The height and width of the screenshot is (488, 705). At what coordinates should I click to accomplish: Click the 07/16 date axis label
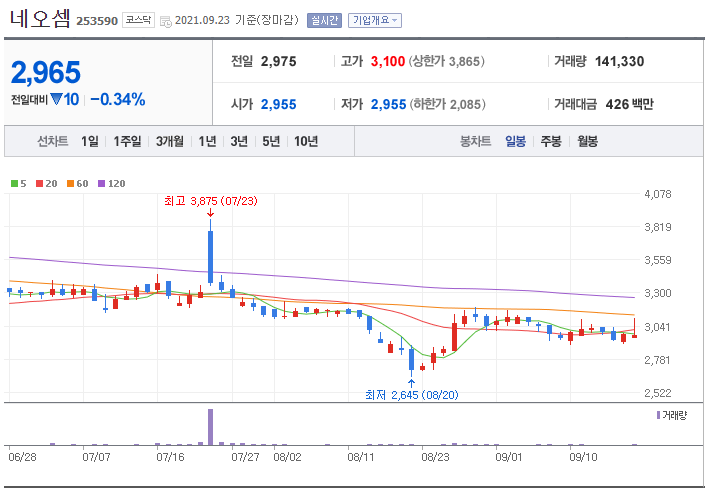point(170,457)
